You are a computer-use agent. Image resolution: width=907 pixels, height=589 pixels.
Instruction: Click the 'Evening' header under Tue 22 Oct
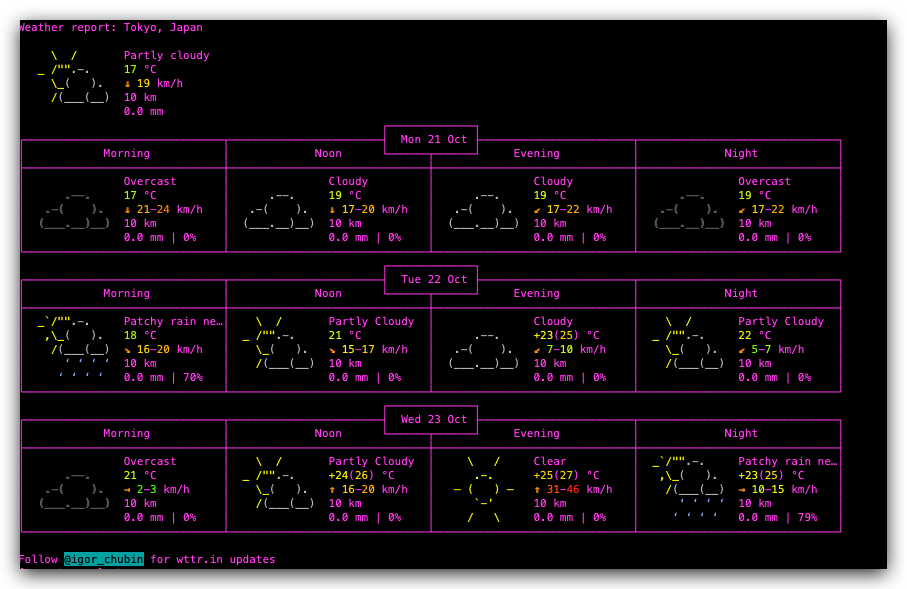click(x=536, y=293)
